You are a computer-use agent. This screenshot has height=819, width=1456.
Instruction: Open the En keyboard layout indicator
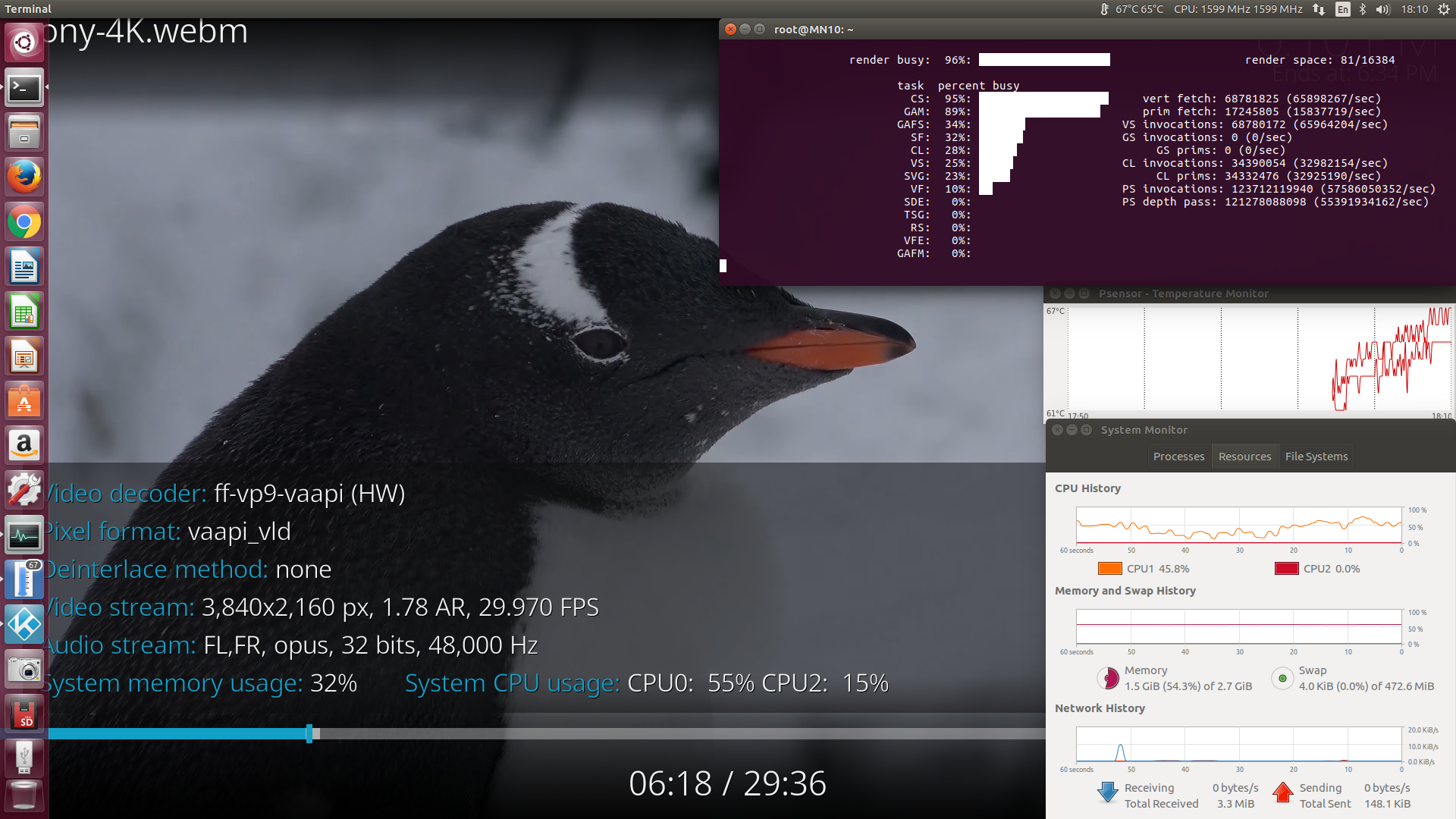tap(1343, 9)
